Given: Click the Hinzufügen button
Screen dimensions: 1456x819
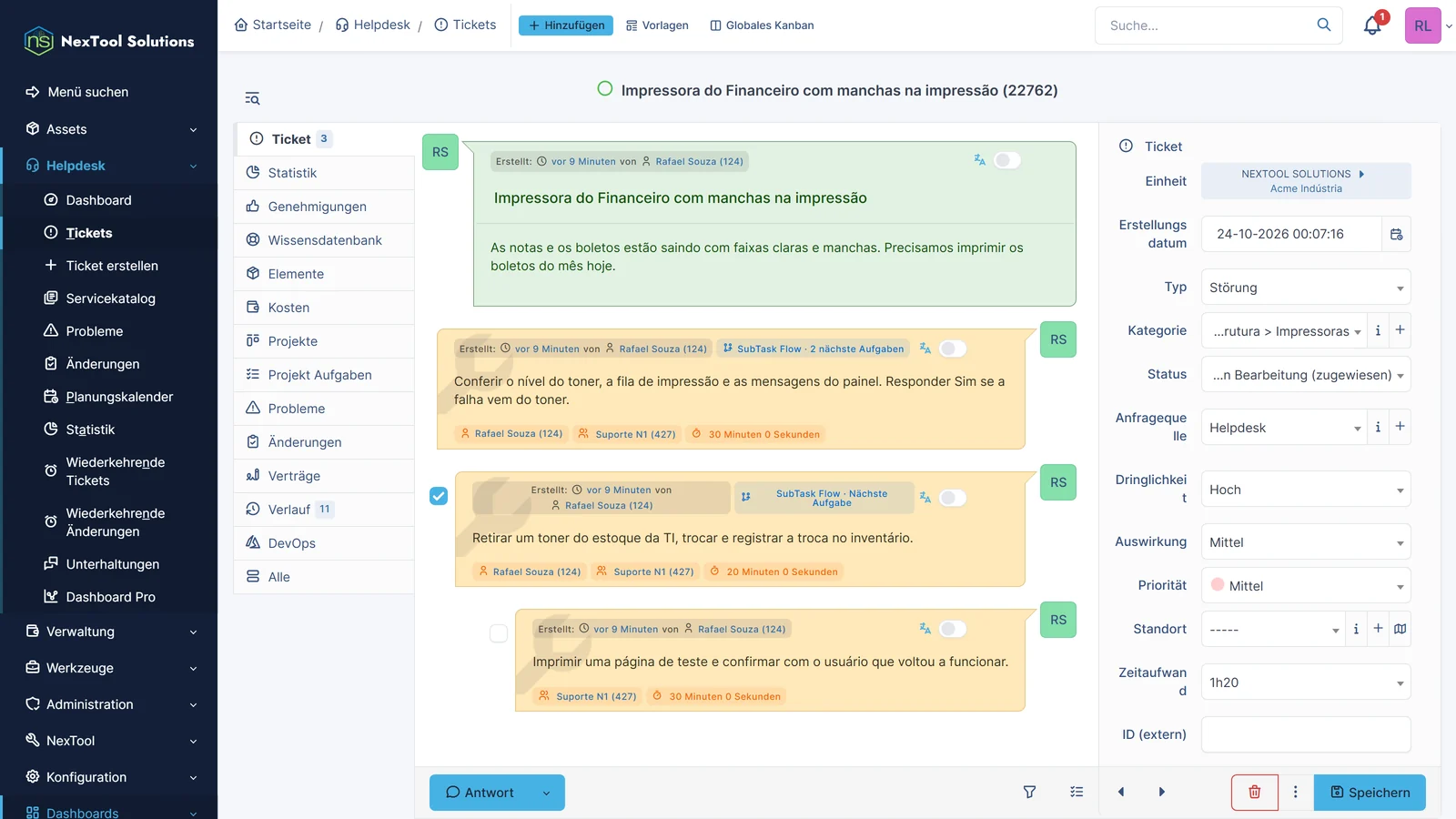Looking at the screenshot, I should pyautogui.click(x=566, y=25).
